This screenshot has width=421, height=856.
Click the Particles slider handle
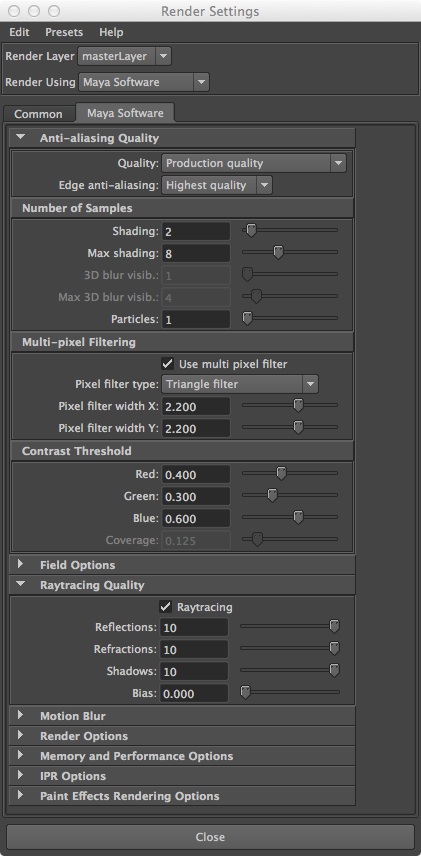(x=247, y=319)
